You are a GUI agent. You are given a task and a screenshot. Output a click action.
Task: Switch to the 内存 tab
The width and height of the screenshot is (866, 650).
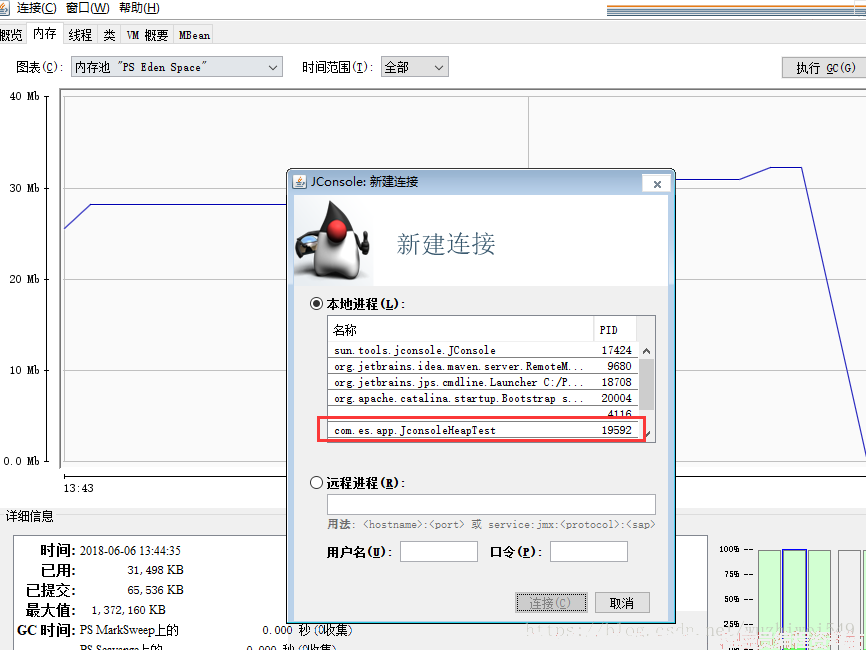[x=45, y=34]
